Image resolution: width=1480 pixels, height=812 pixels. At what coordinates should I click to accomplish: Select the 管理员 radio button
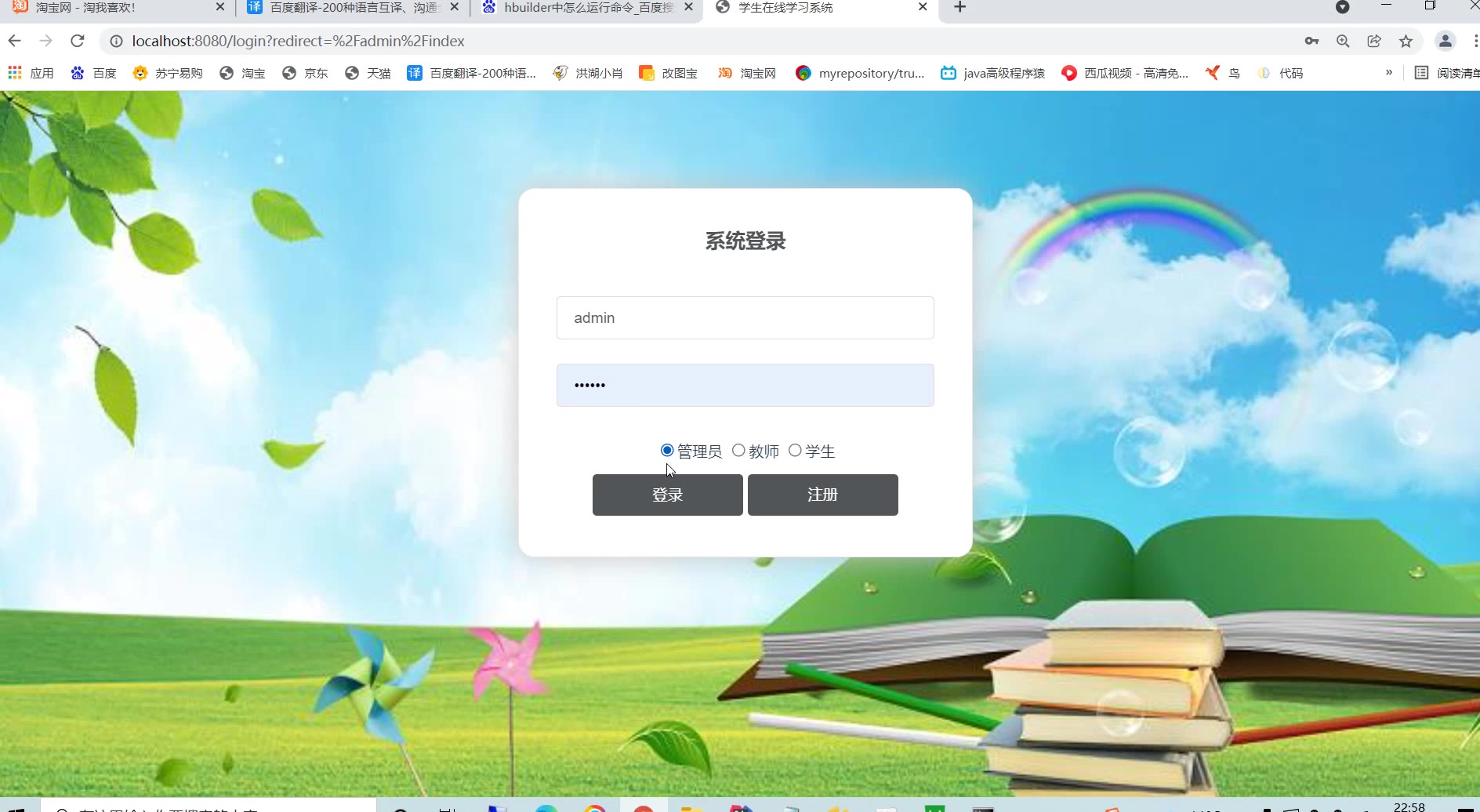667,450
